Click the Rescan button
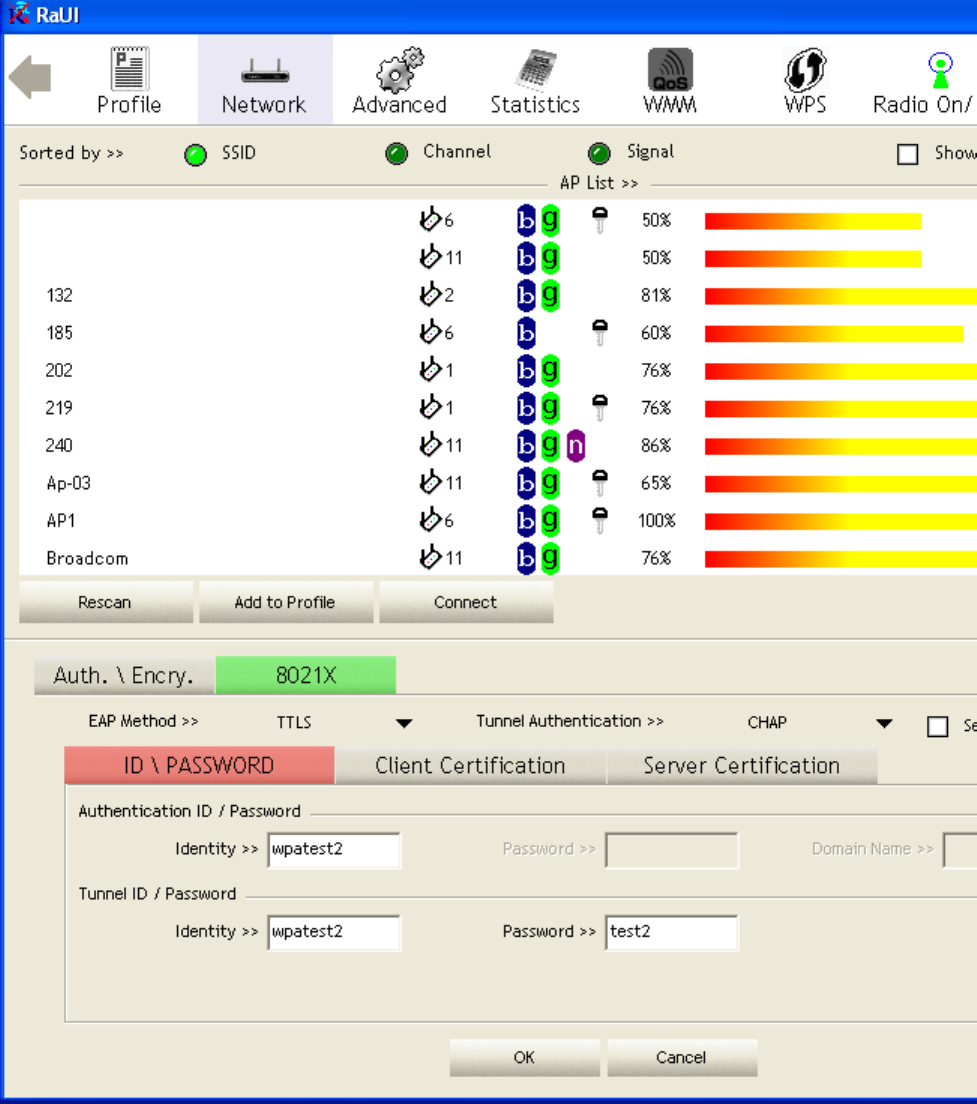The image size is (977, 1104). 105,602
